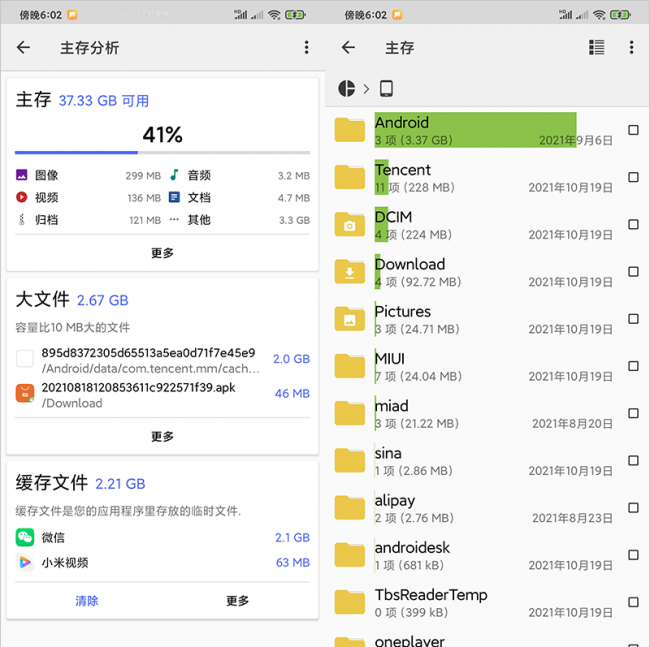Tap the green Android size bar
The height and width of the screenshot is (647, 650).
[475, 130]
